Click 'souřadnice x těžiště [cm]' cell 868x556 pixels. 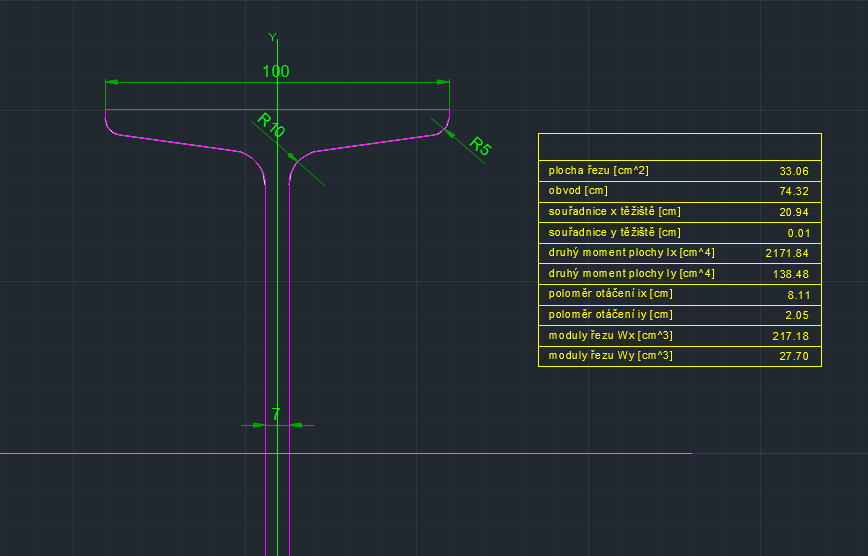click(614, 212)
